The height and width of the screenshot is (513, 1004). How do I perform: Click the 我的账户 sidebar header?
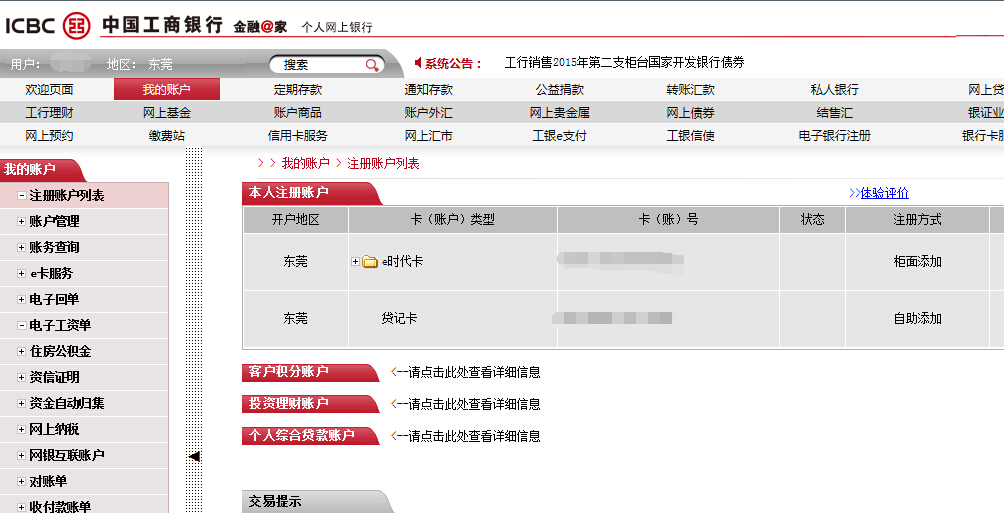[x=42, y=170]
